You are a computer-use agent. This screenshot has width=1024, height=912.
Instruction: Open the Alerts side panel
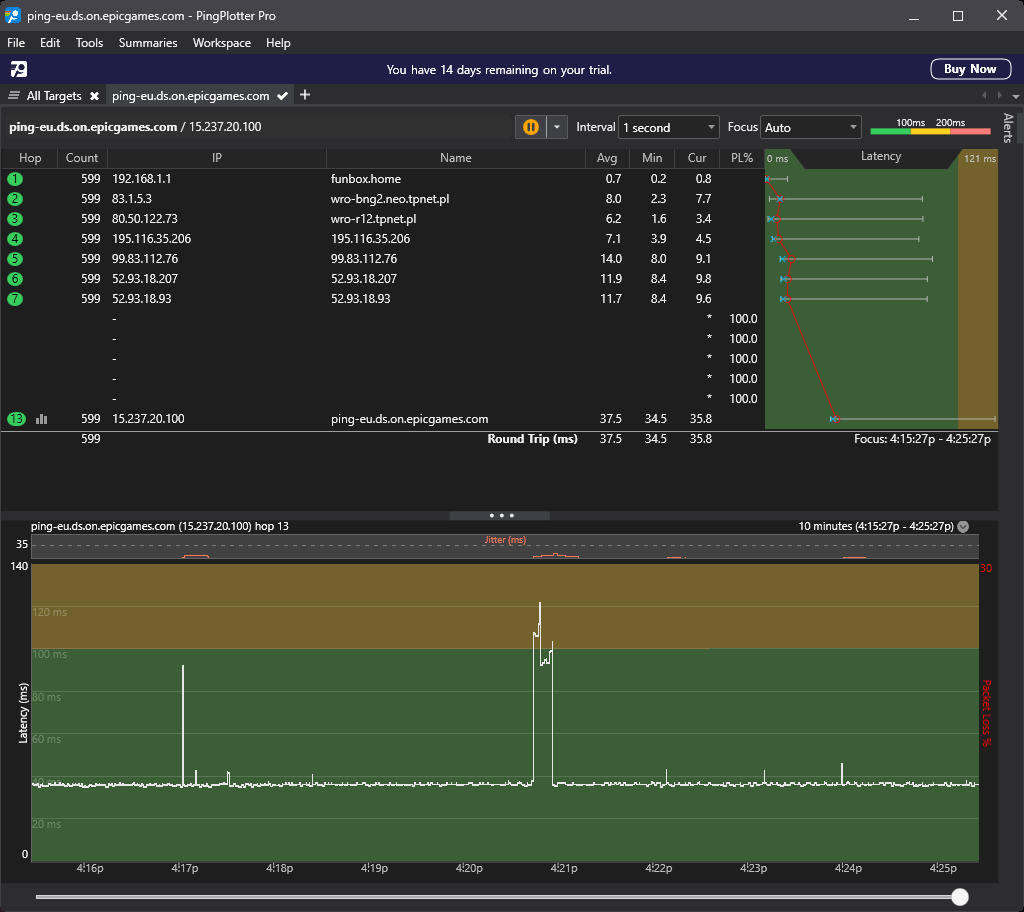1008,128
